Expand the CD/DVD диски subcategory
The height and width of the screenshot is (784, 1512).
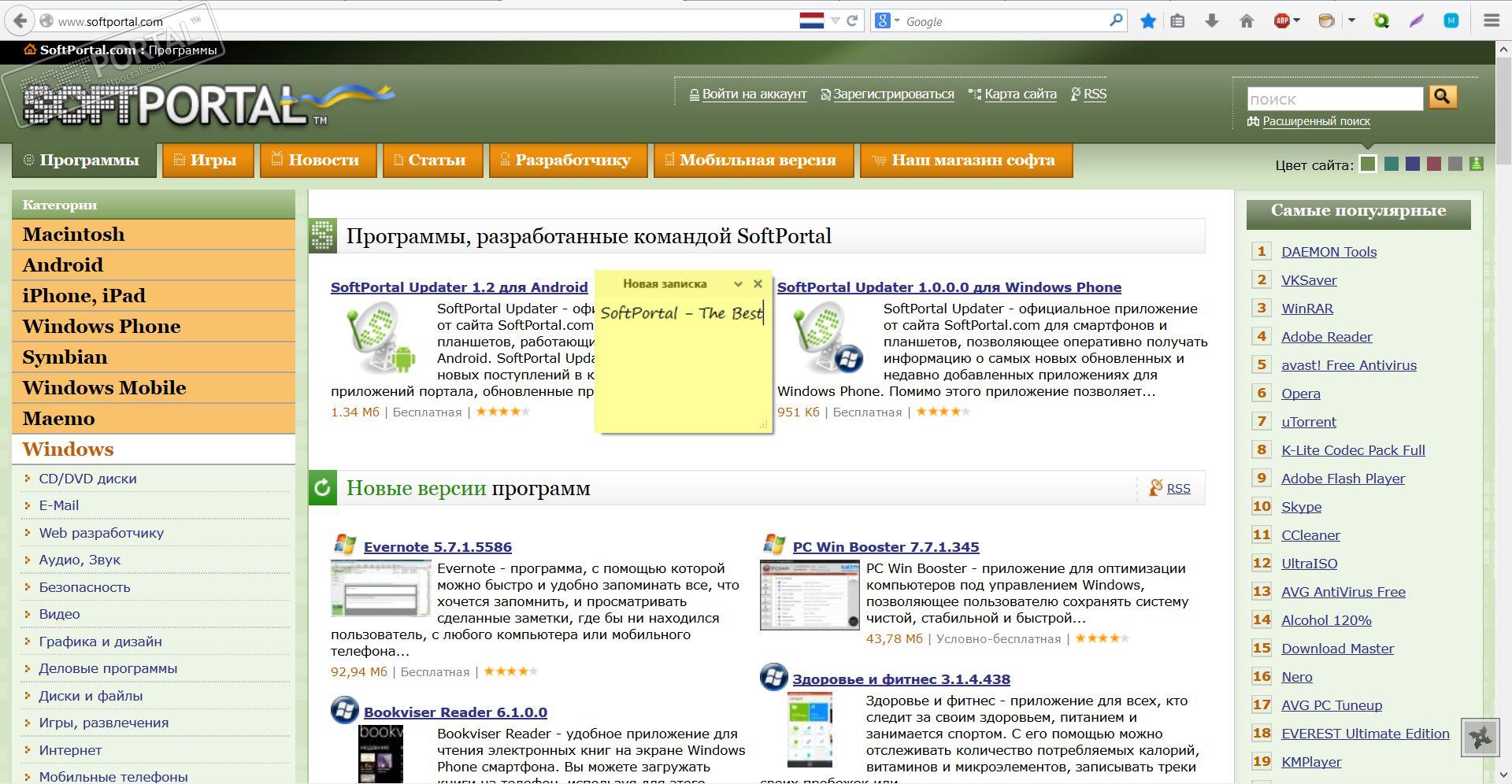87,479
